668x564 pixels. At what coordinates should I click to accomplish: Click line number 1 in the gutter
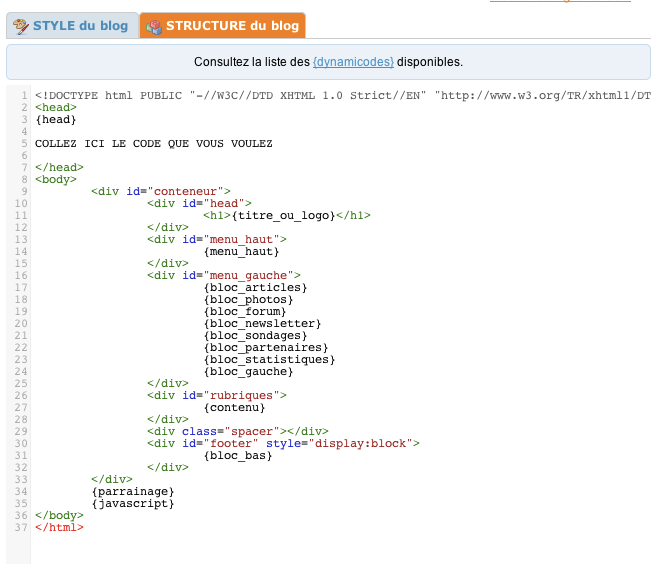click(24, 95)
